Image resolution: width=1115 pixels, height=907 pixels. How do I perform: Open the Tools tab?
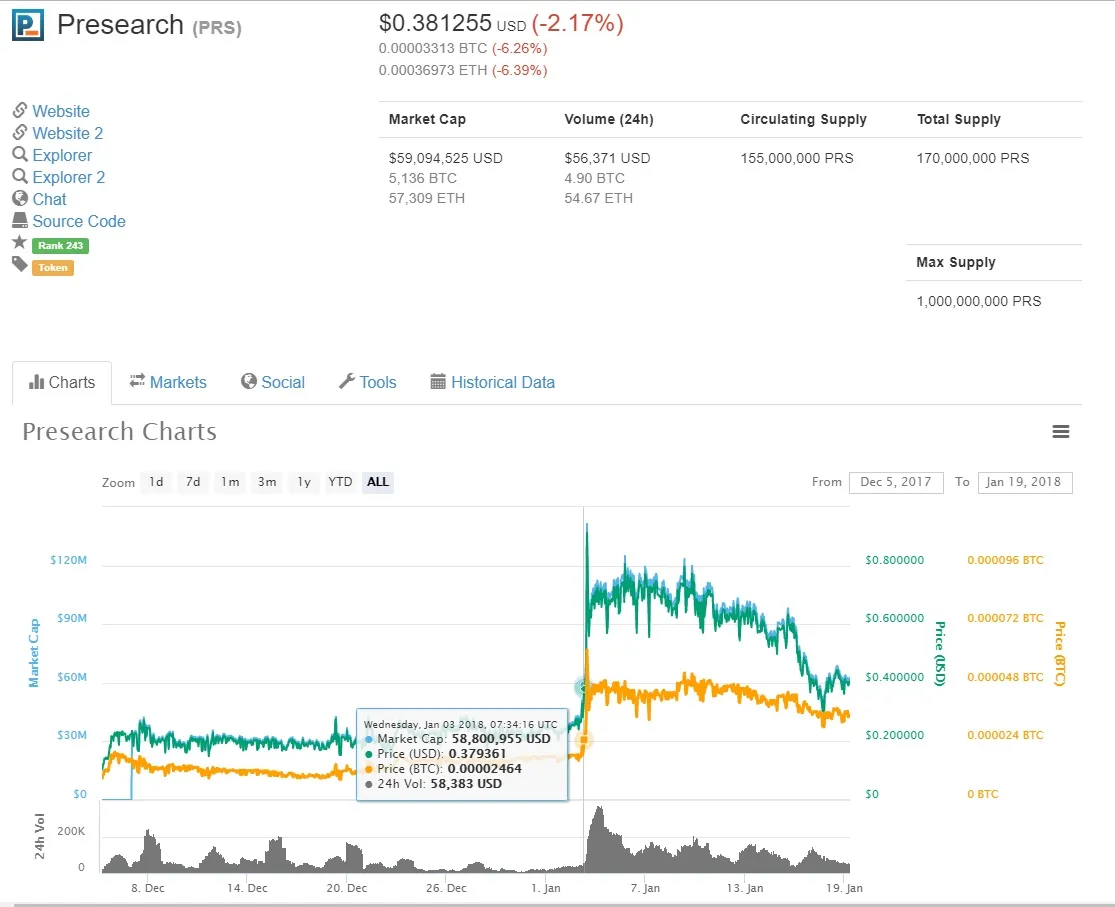click(368, 383)
